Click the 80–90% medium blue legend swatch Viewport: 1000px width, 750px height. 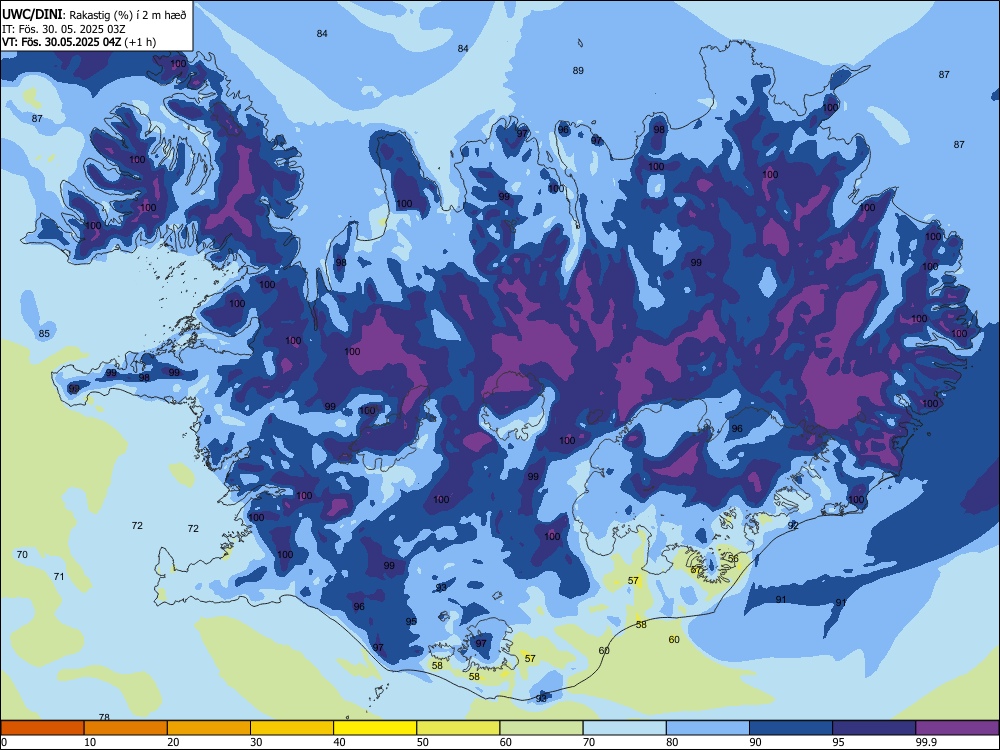(708, 728)
